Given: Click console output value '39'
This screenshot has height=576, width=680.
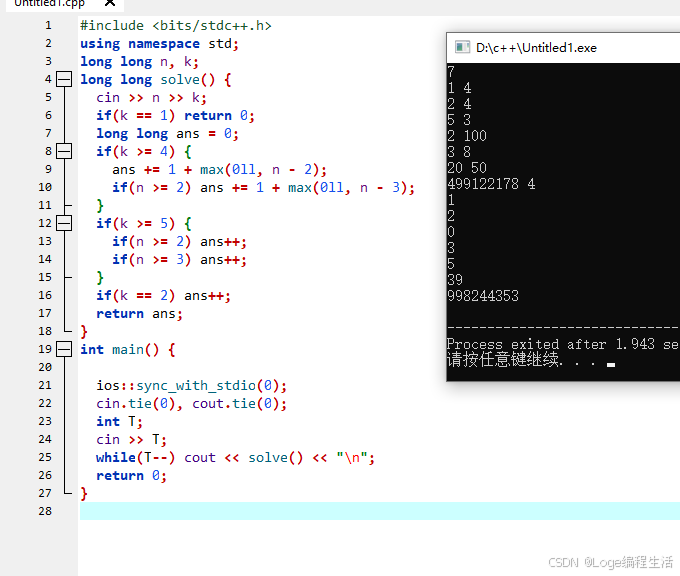Looking at the screenshot, I should 455,280.
